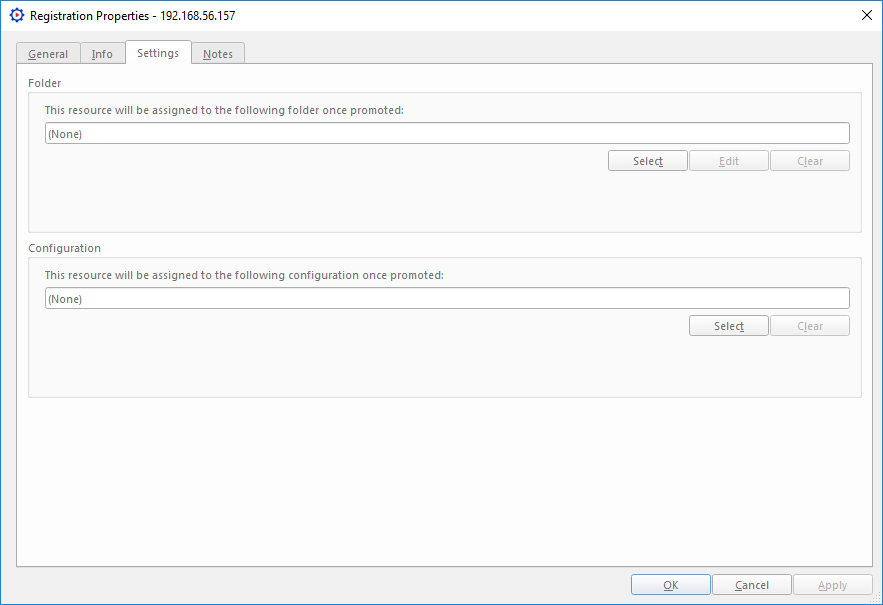Click the Edit button for Folder
Image resolution: width=883 pixels, height=605 pixels.
pos(729,161)
